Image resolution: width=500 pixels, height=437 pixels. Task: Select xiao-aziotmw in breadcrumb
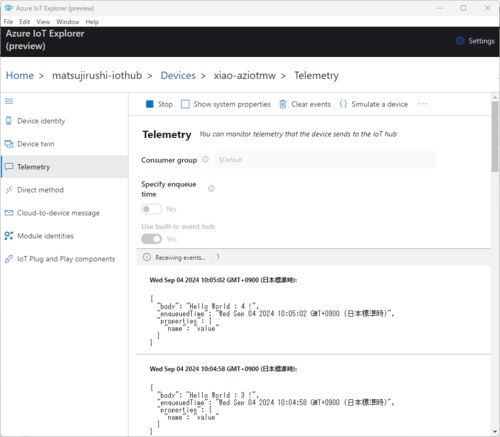pyautogui.click(x=245, y=75)
